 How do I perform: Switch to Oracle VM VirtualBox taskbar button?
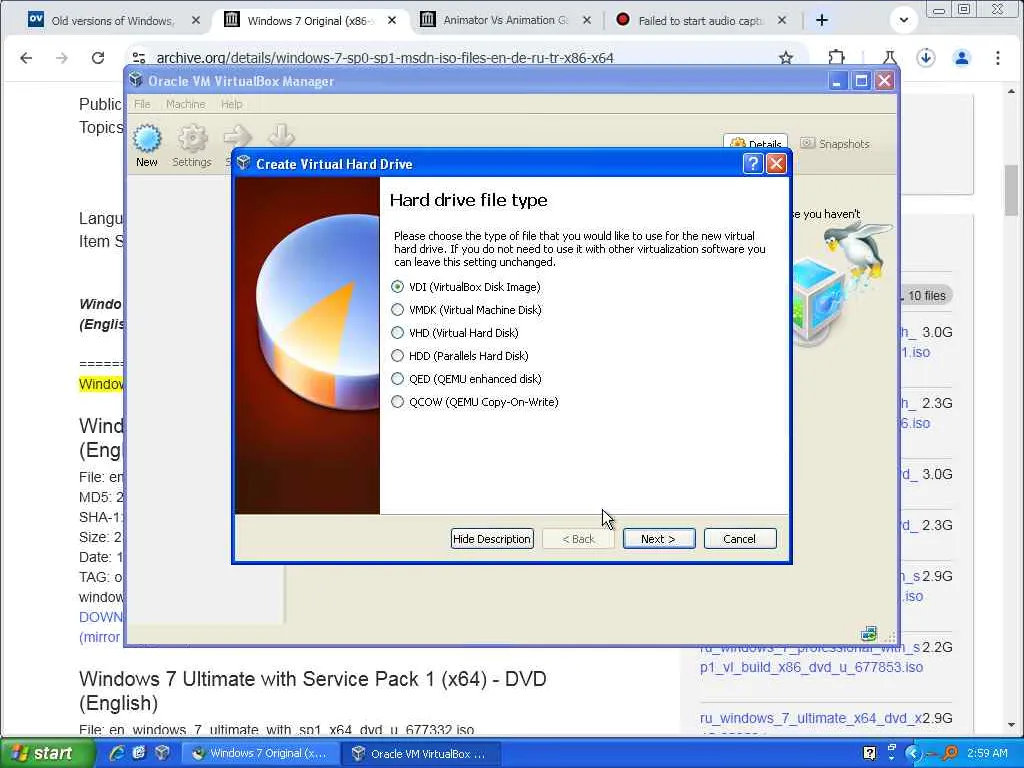(419, 754)
